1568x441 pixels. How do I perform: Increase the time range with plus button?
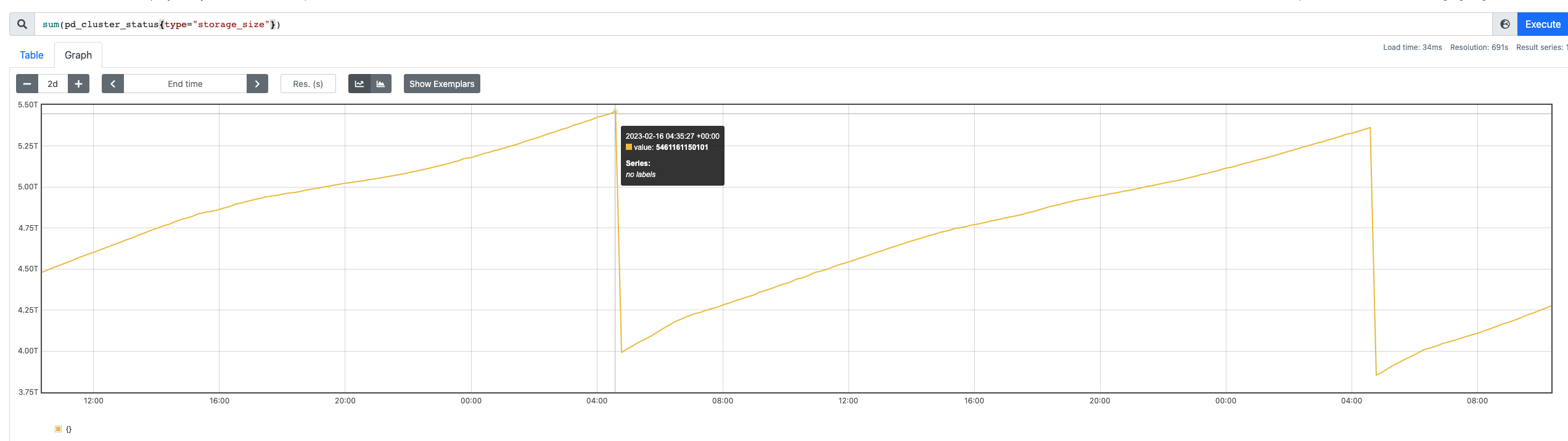coord(78,84)
